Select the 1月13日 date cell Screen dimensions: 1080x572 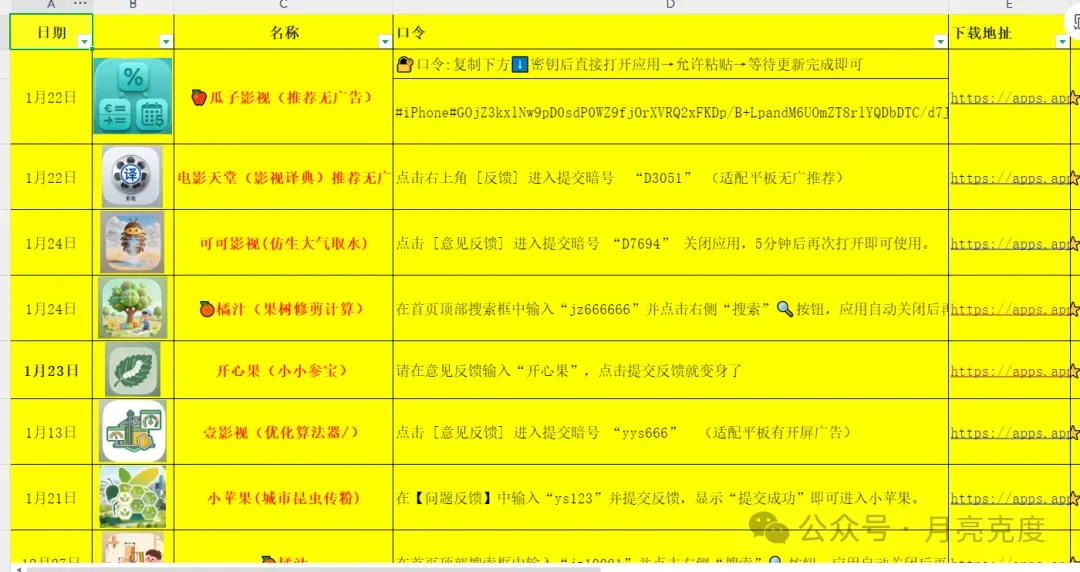(51, 432)
